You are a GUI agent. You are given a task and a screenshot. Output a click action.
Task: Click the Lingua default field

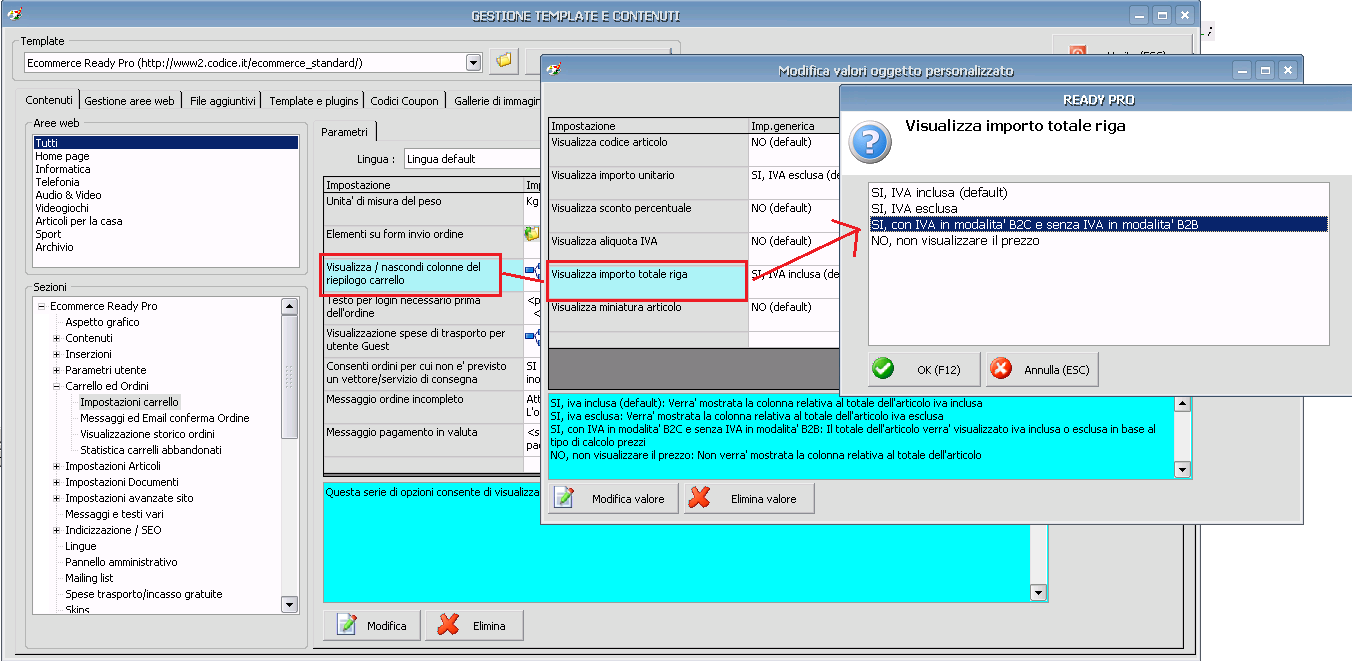(x=471, y=159)
